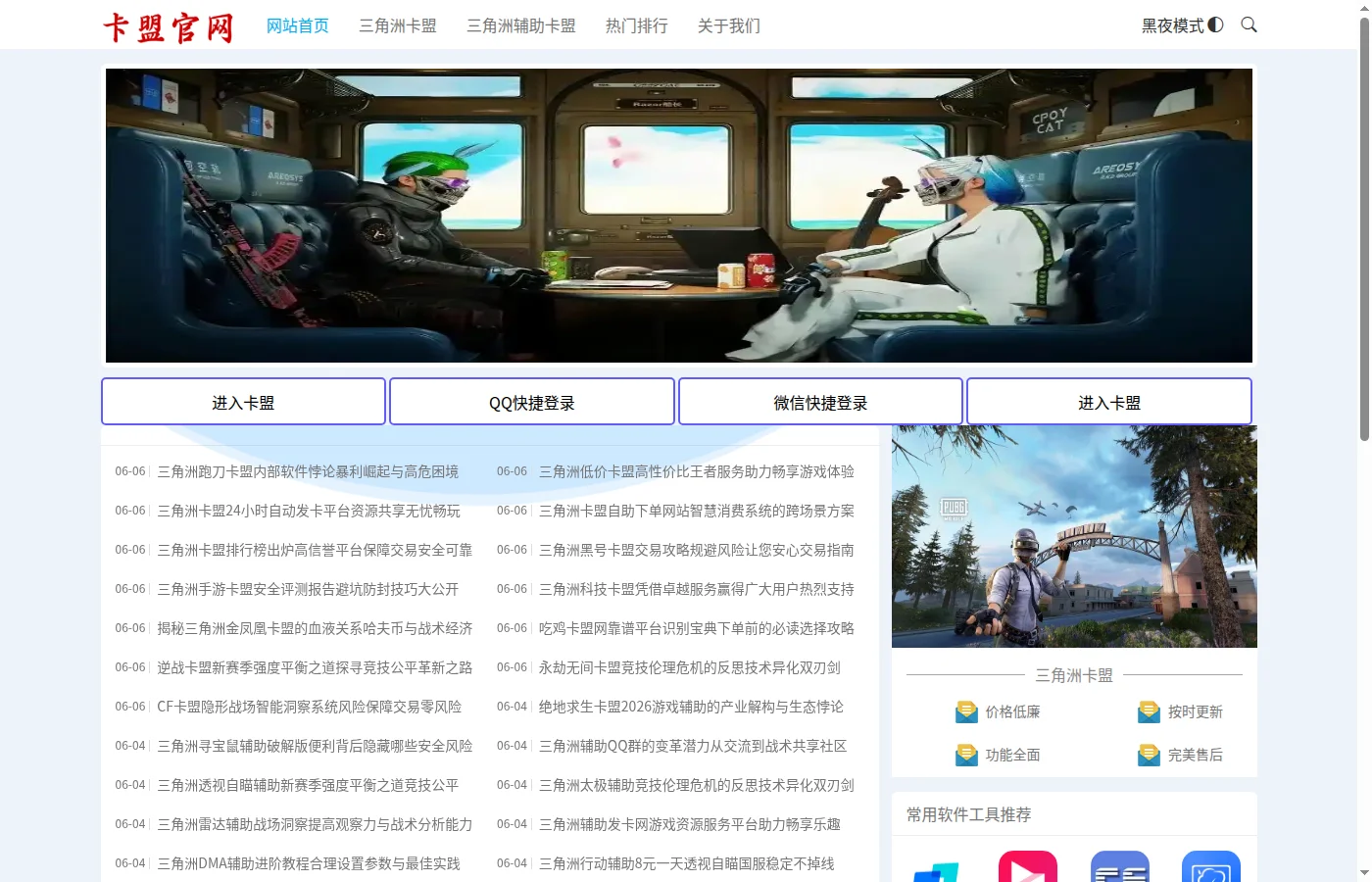Click the envelope icon beside 价格低廉
The image size is (1372, 882).
(966, 711)
